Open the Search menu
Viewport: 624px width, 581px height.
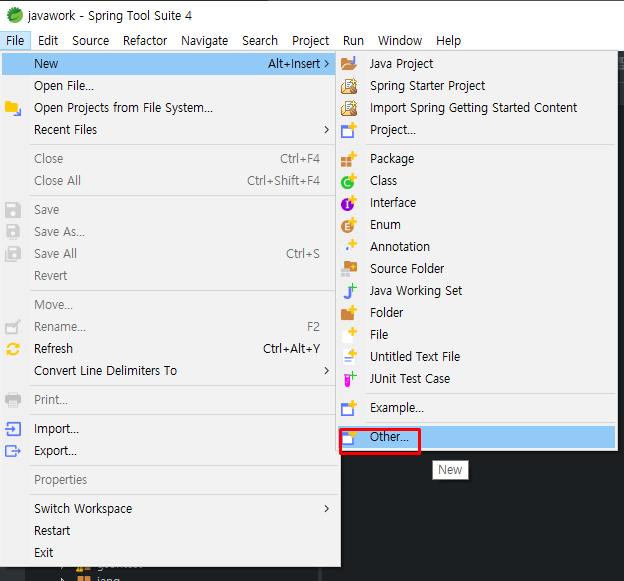tap(260, 41)
